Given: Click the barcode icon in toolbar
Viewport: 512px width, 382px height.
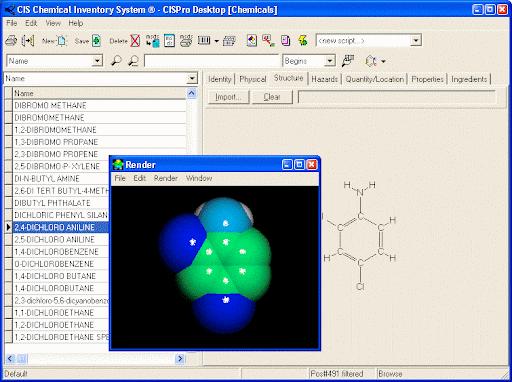Looking at the screenshot, I should [204, 41].
